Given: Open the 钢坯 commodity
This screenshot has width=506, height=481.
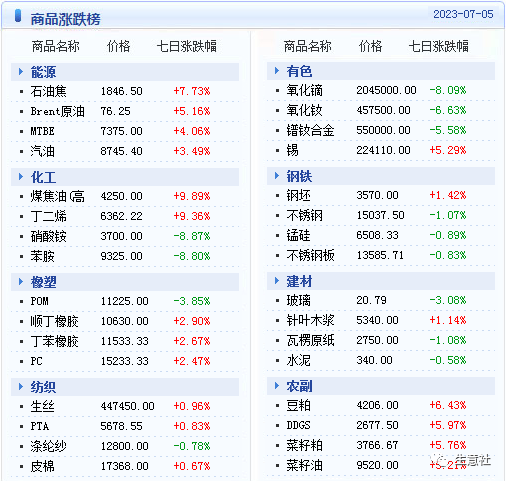Looking at the screenshot, I should [298, 195].
